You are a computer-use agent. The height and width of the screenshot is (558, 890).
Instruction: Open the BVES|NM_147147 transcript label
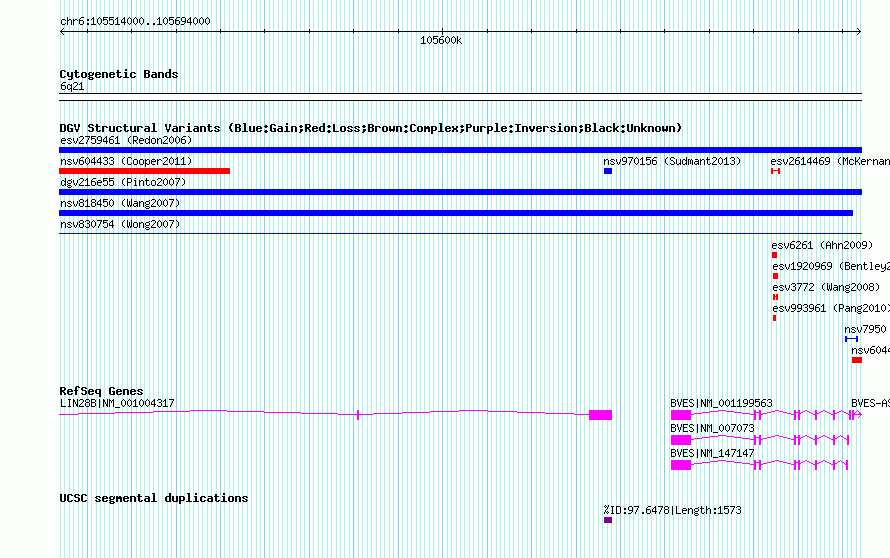712,454
